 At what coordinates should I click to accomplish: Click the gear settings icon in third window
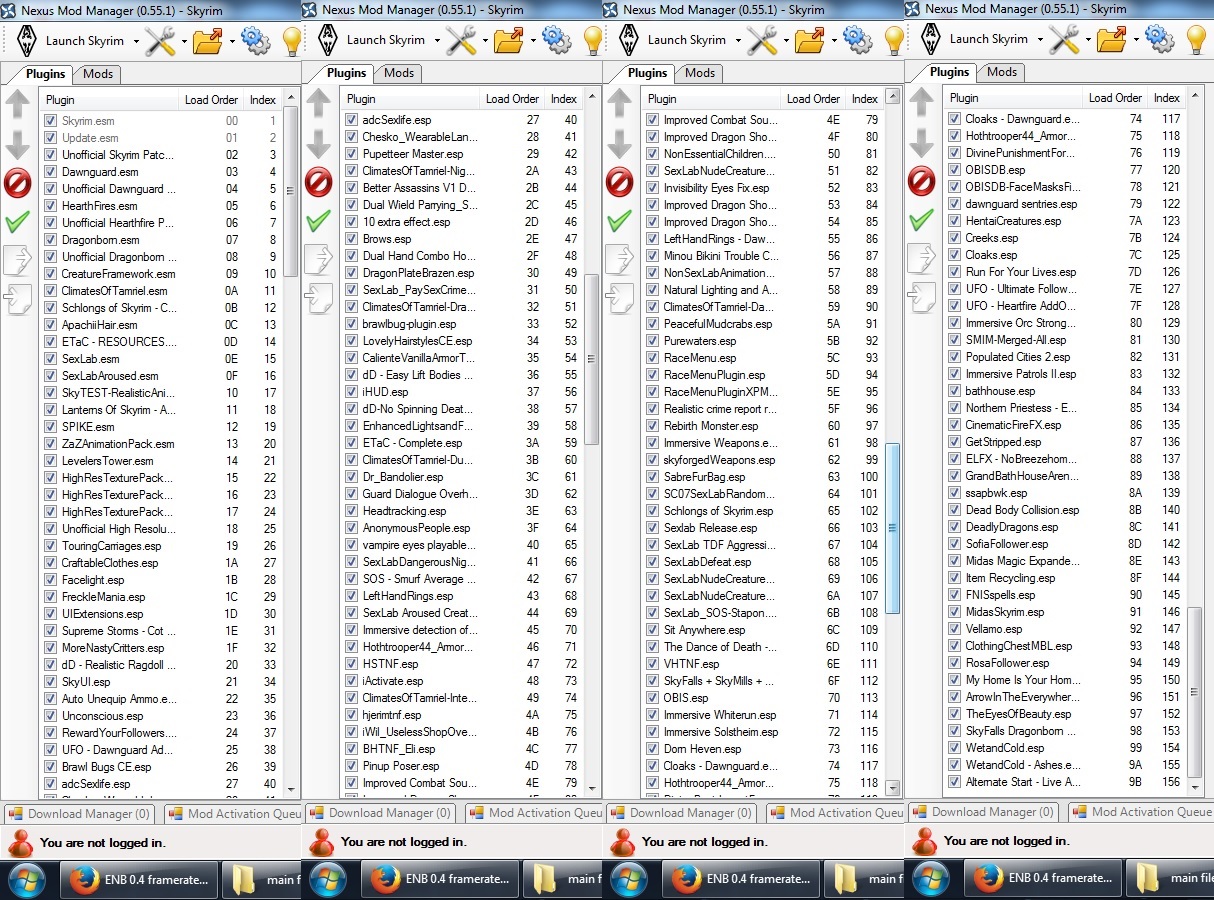coord(858,41)
